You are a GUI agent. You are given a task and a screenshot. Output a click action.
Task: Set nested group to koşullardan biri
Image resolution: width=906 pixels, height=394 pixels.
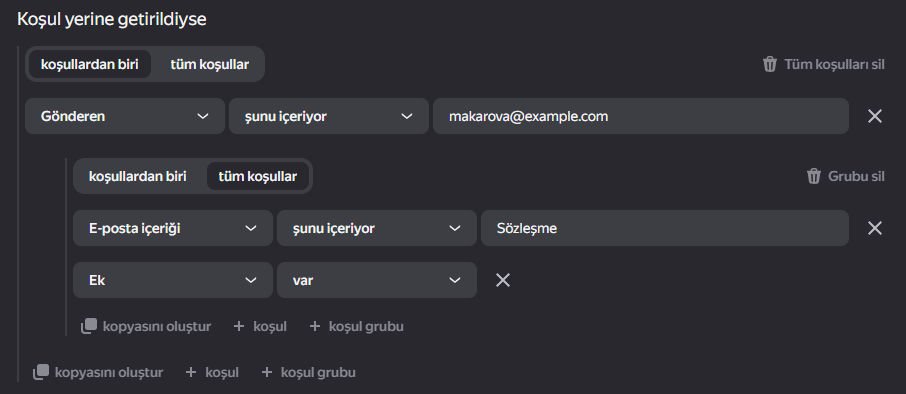138,176
